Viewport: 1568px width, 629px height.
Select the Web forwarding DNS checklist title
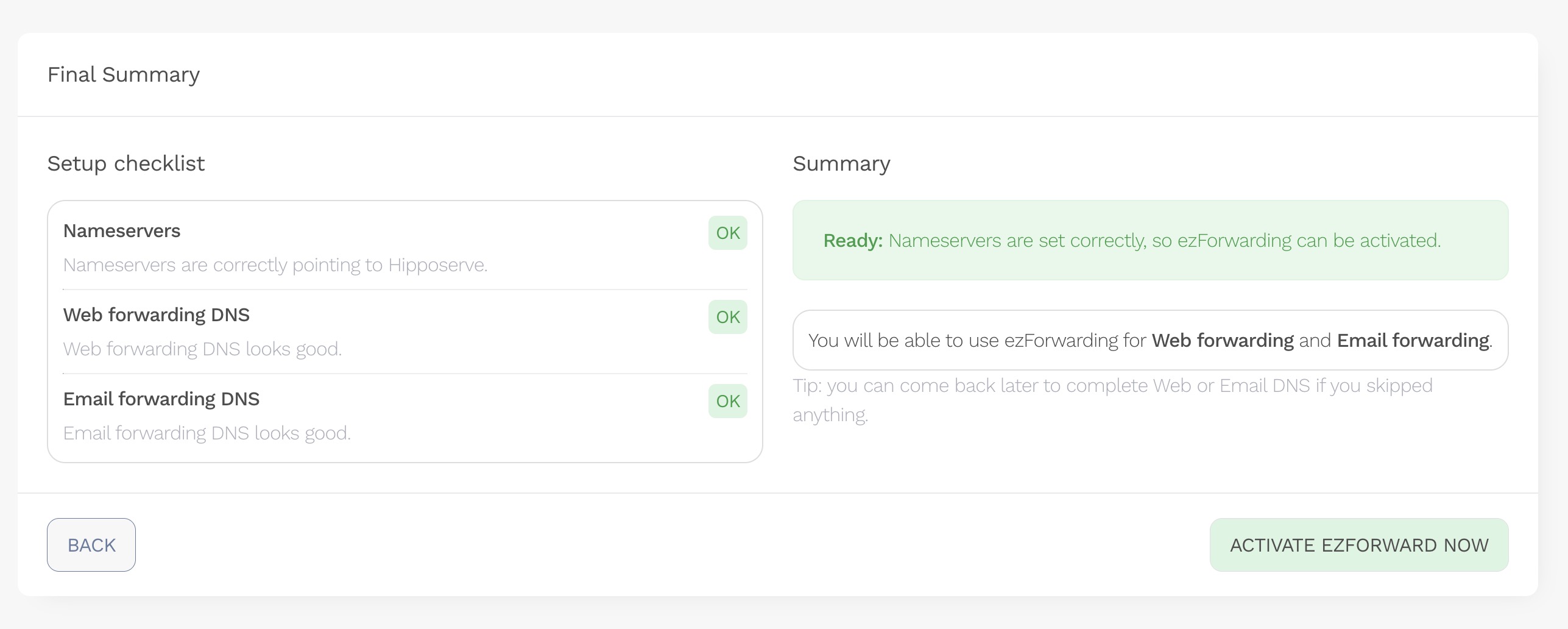(157, 315)
